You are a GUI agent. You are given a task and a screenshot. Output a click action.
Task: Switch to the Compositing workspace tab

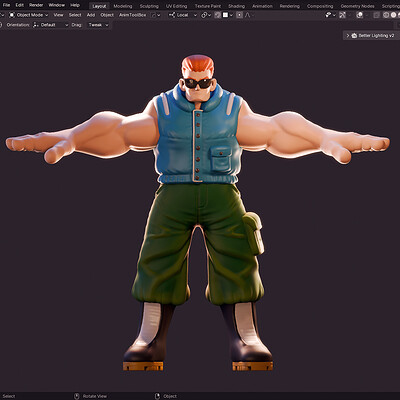click(320, 6)
